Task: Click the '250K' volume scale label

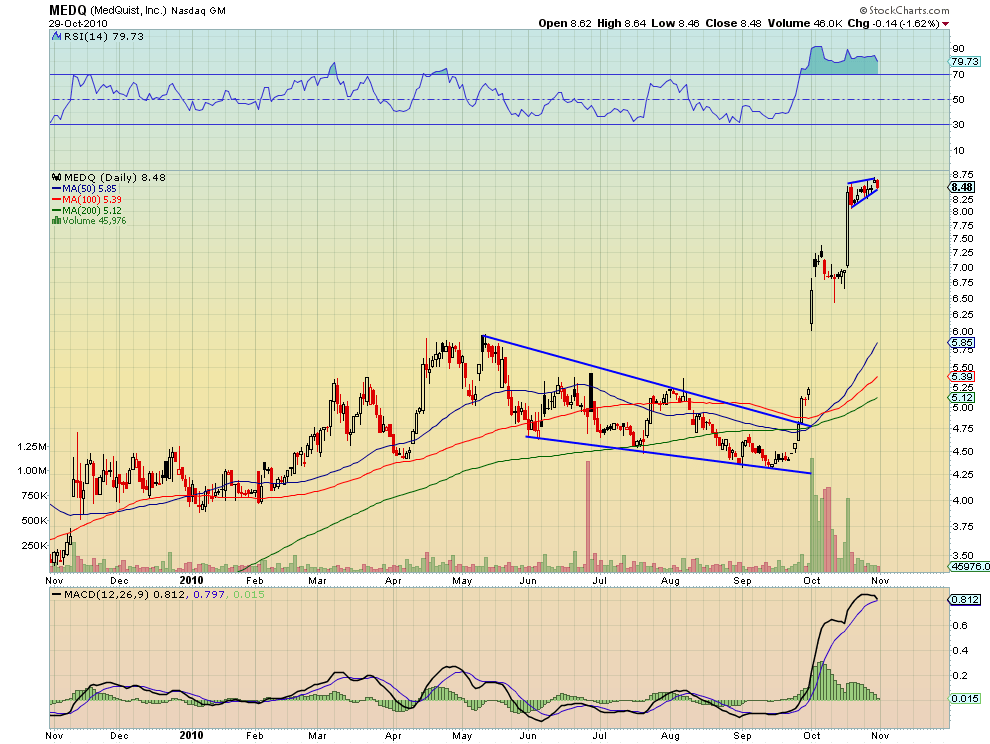Action: point(34,546)
